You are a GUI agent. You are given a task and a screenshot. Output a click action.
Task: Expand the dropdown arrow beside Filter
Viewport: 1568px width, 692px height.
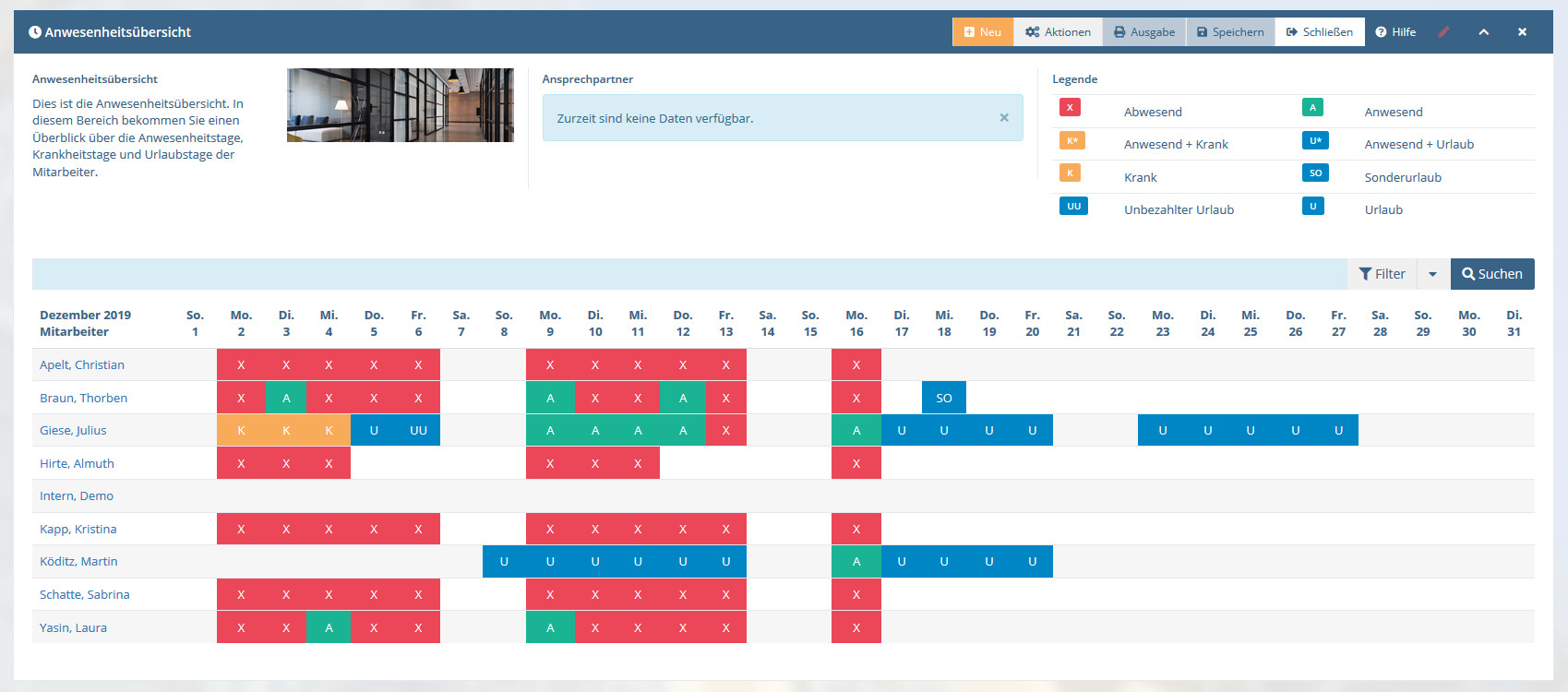click(1432, 274)
